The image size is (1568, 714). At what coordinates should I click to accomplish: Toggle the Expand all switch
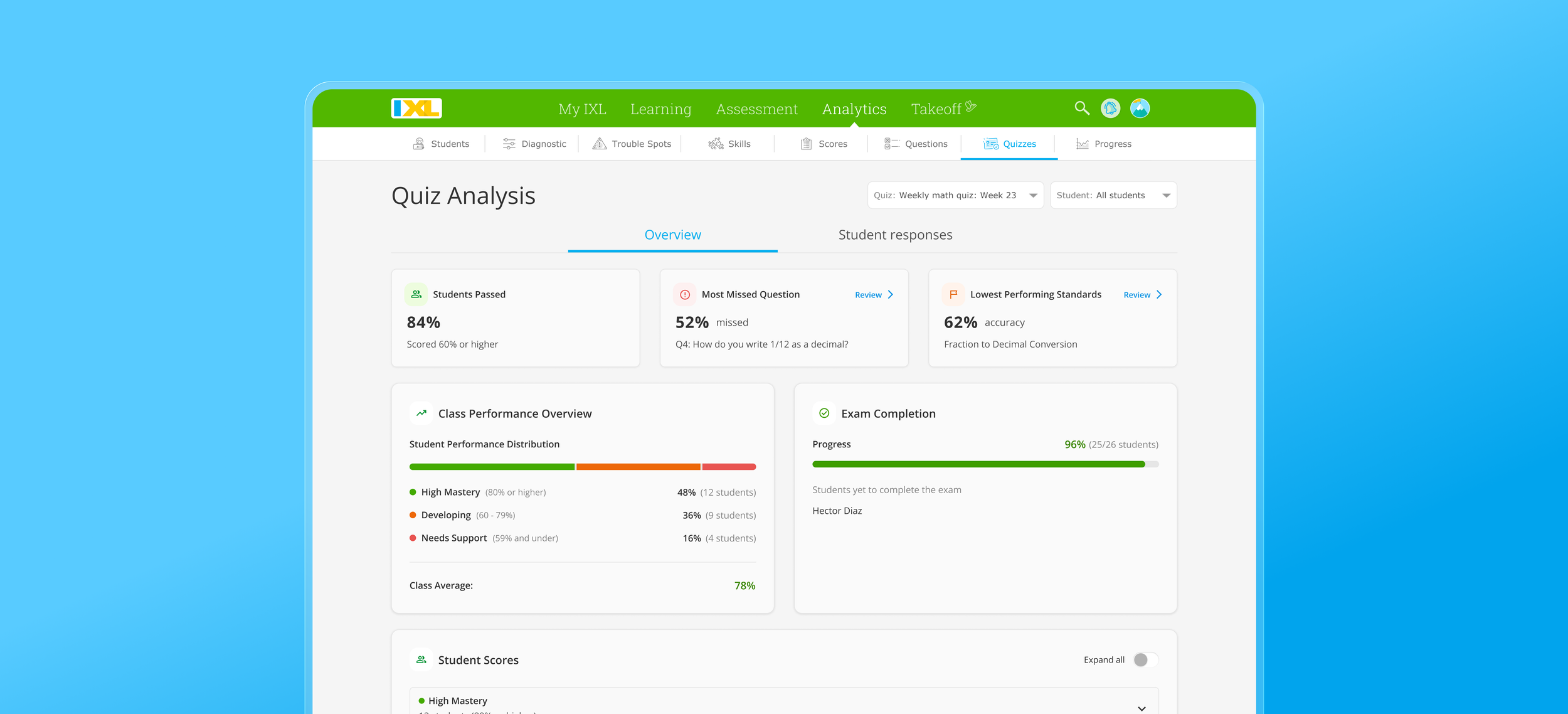click(x=1145, y=659)
